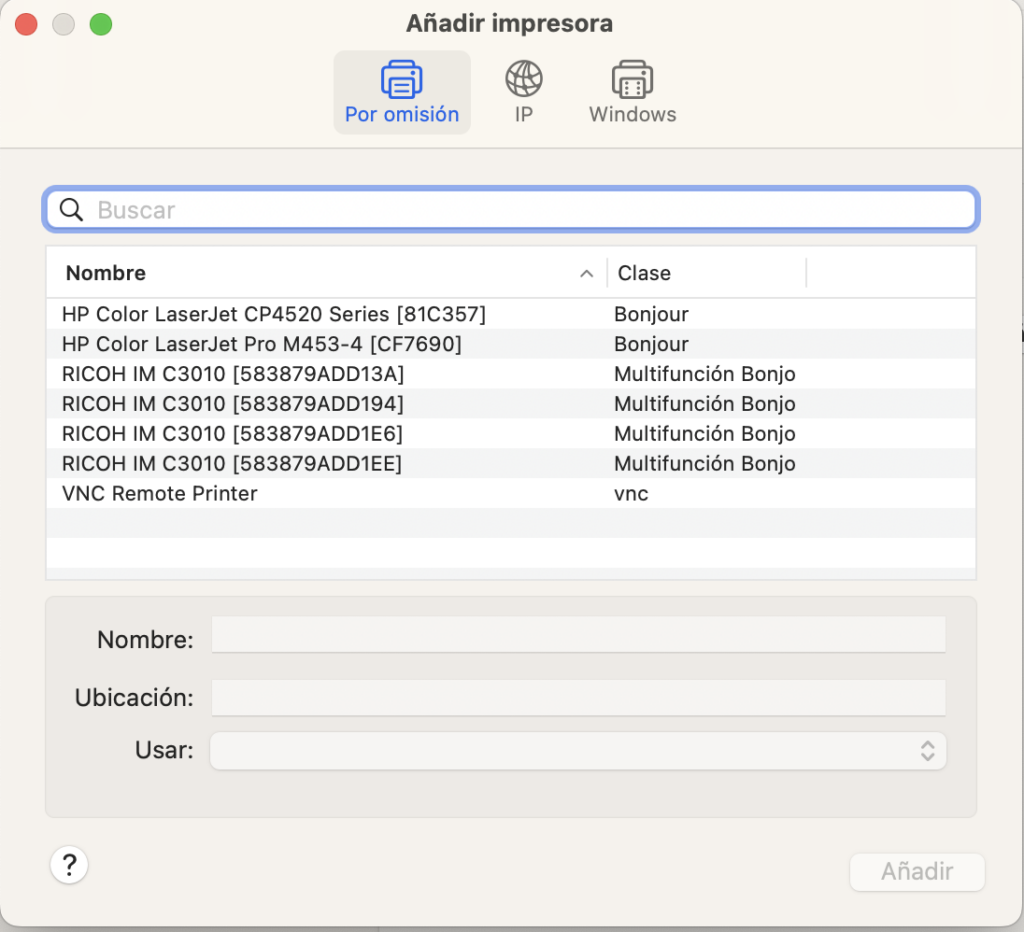This screenshot has width=1024, height=932.
Task: Choose RICOH IM C3010 [583879ADD194]
Action: 233,404
